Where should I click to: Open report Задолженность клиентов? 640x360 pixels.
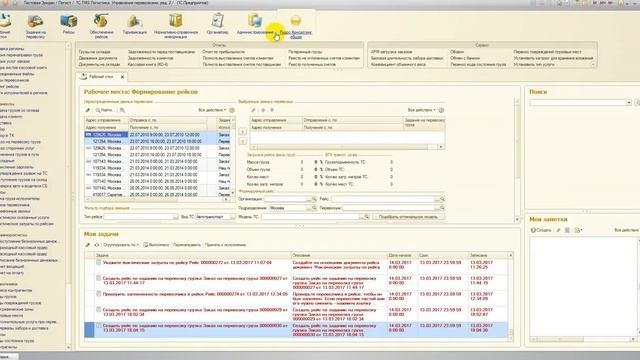tap(151, 58)
